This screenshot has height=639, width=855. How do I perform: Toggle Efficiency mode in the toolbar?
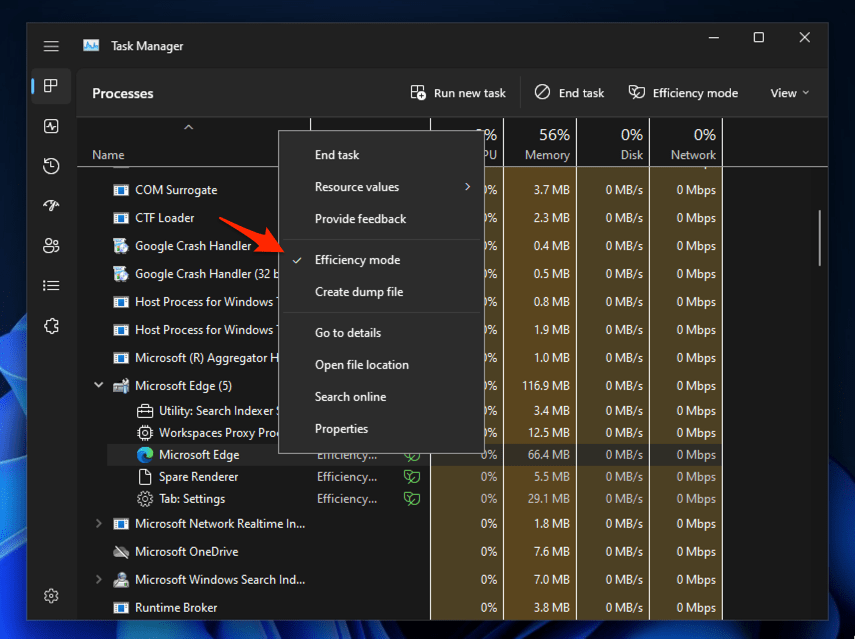pyautogui.click(x=683, y=93)
